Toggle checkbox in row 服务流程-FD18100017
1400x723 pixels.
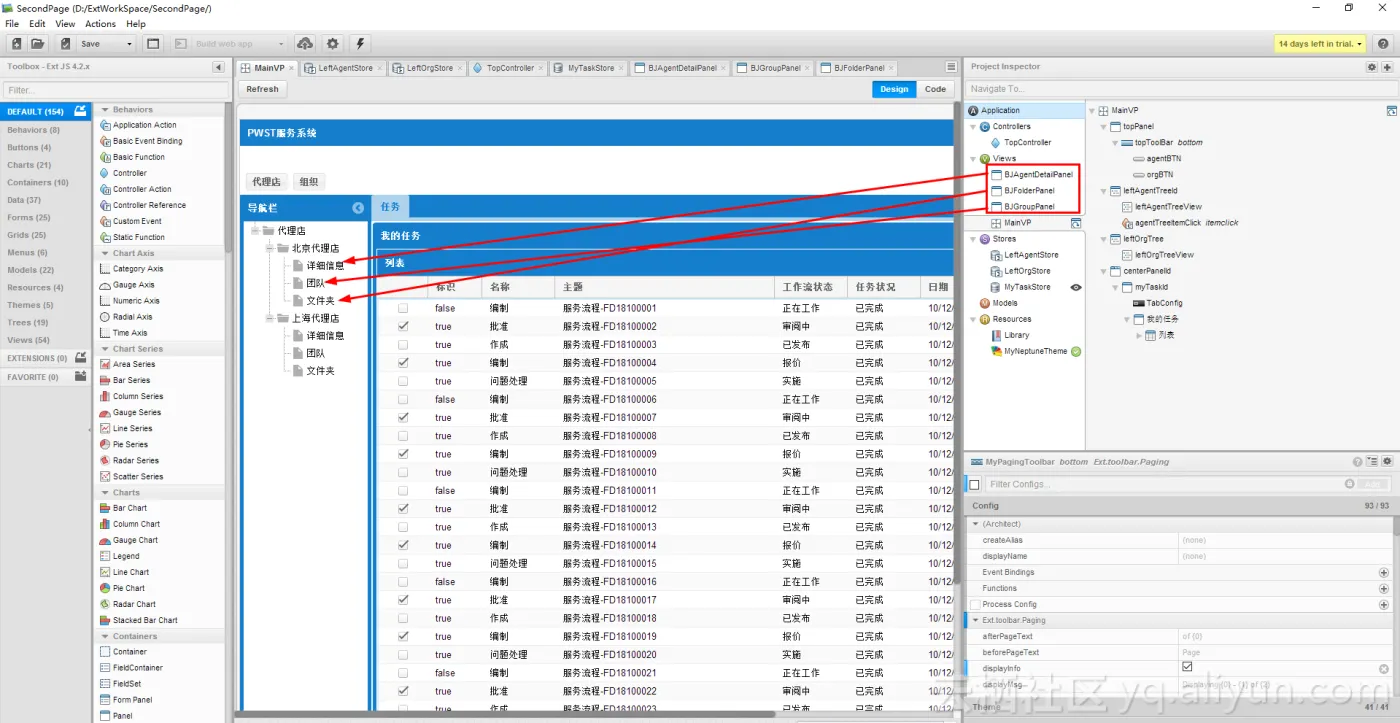403,600
